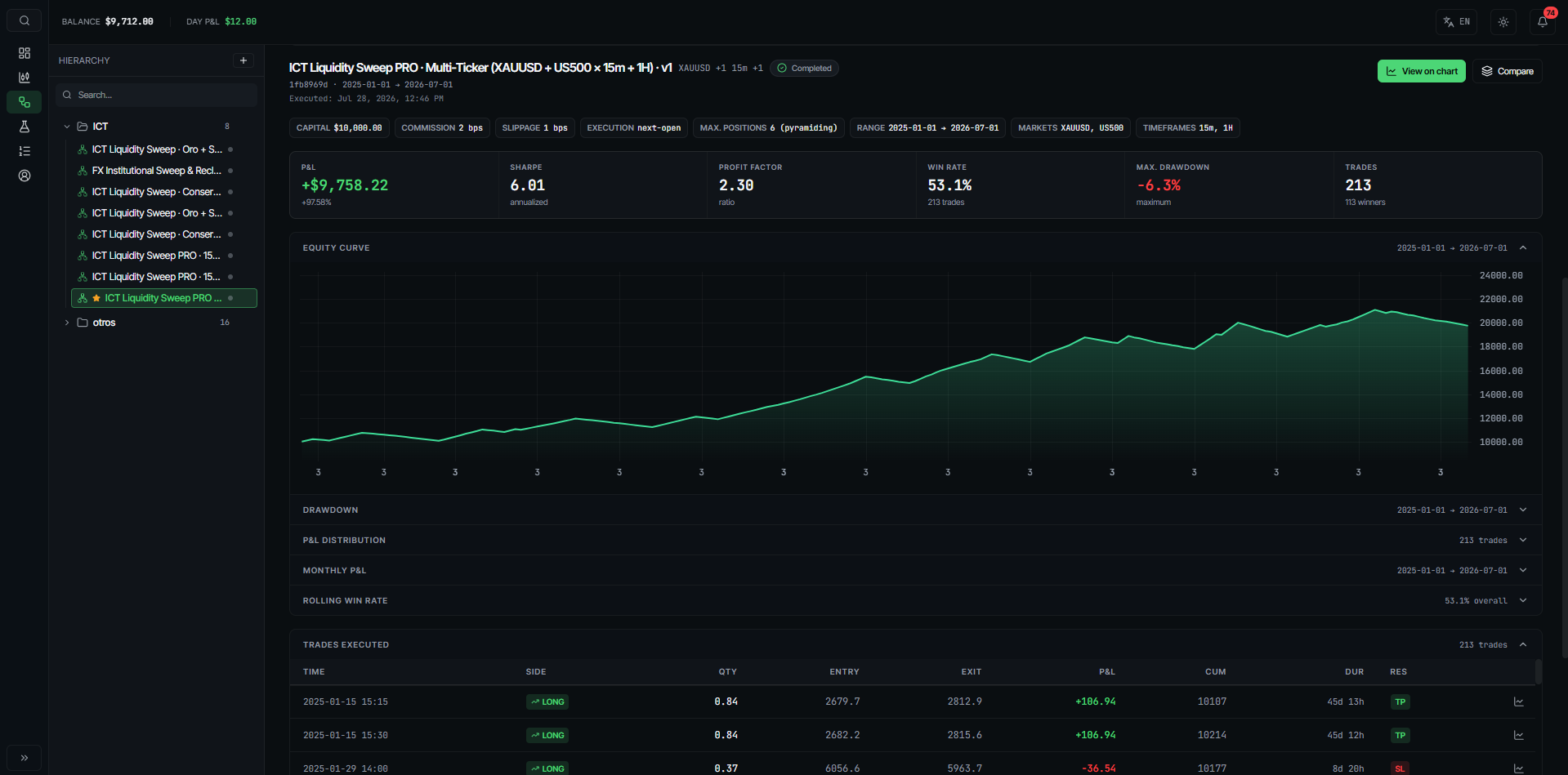Open the dashboard grid icon in sidebar
Image resolution: width=1568 pixels, height=775 pixels.
(x=25, y=53)
